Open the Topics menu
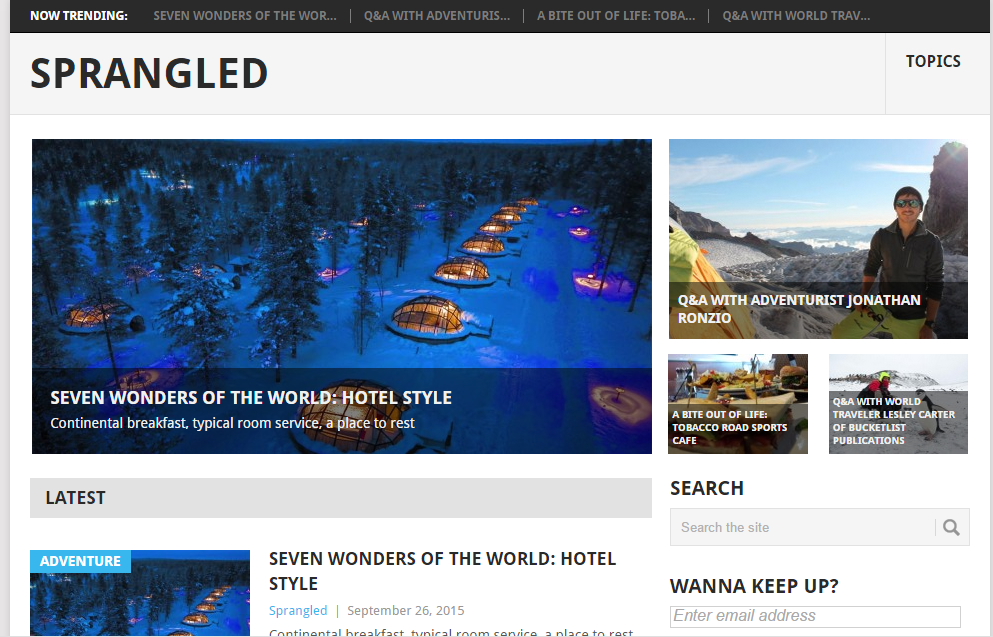Screen dimensions: 993x637 click(933, 61)
